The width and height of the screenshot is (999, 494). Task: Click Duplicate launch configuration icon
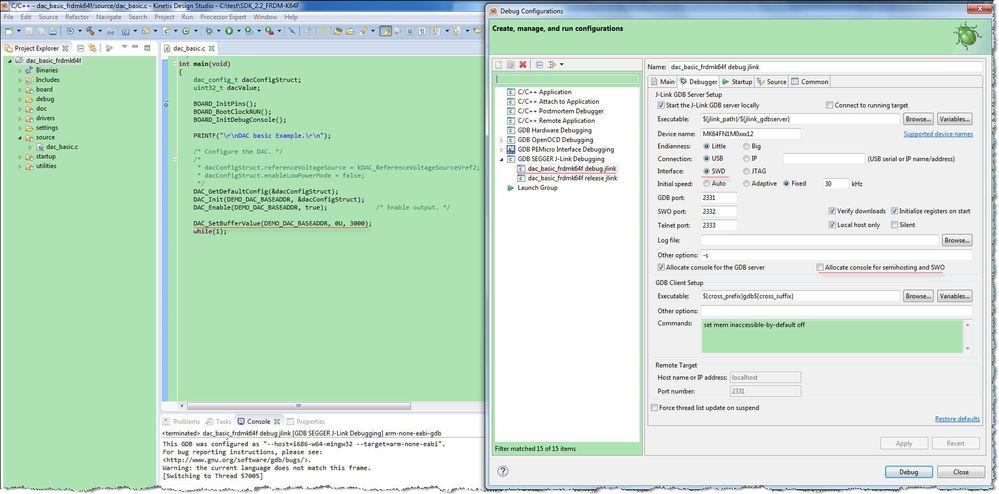click(x=510, y=65)
